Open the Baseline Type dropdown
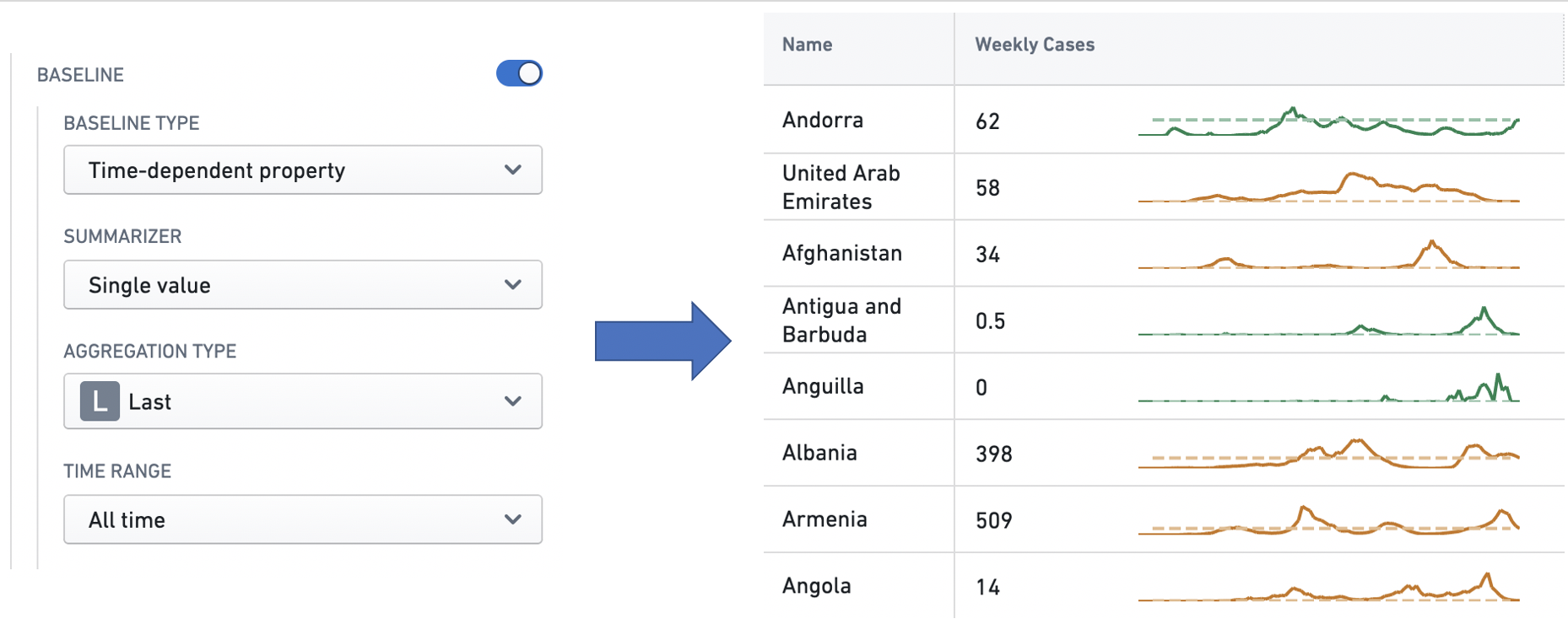Viewport: 1568px width, 624px height. point(303,170)
